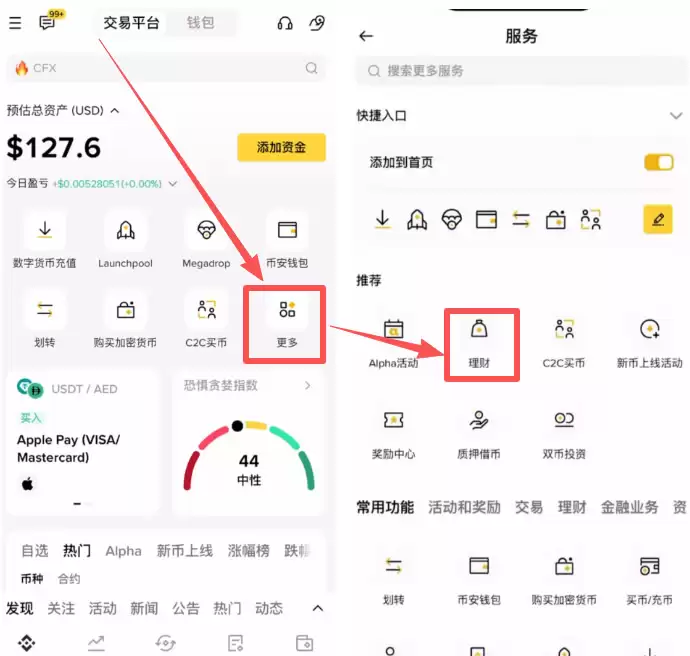The image size is (690, 656).
Task: Expand the 今日盈亏 dropdown arrow
Action: tap(173, 184)
